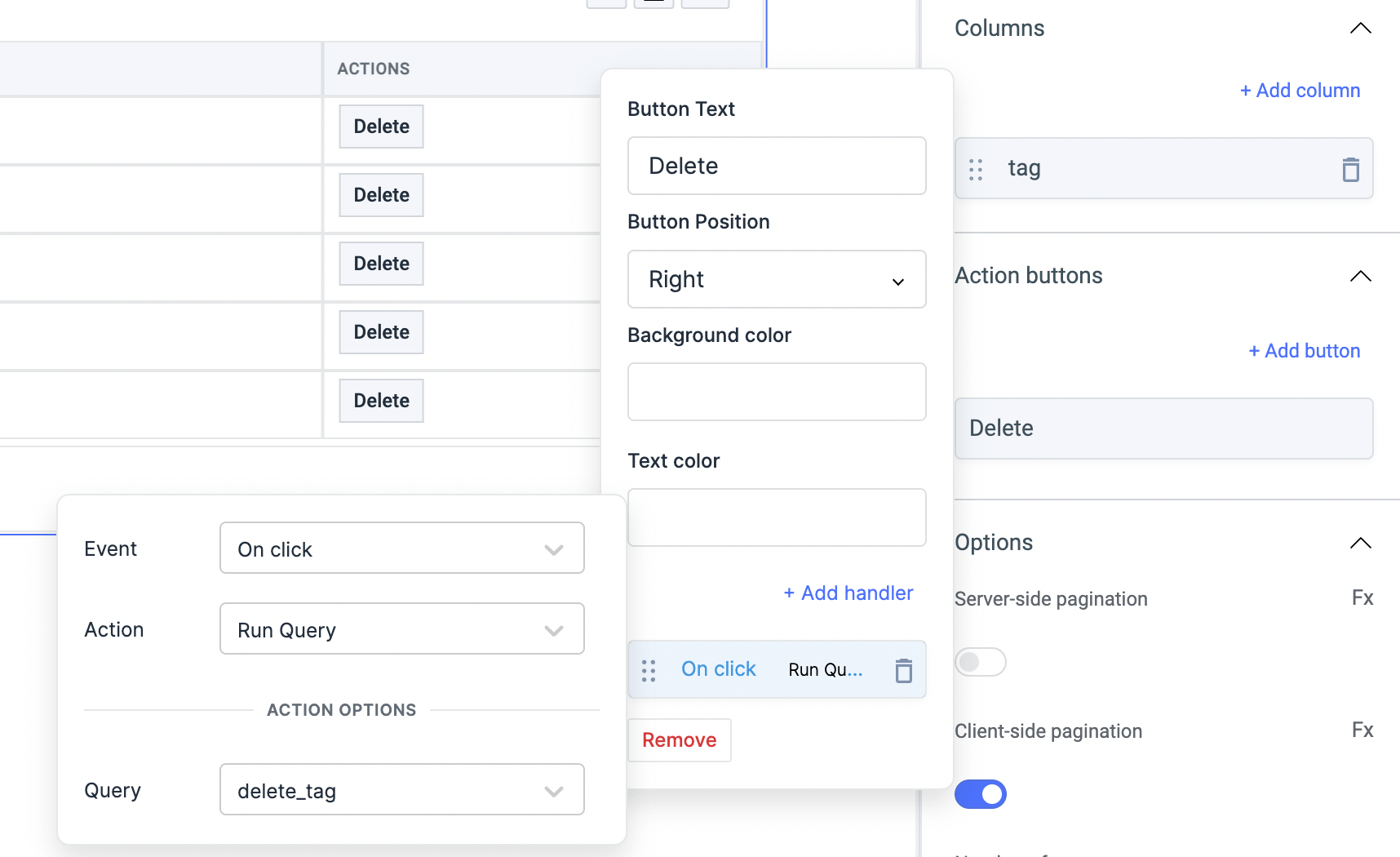Open the Event dropdown showing On click

pos(401,548)
